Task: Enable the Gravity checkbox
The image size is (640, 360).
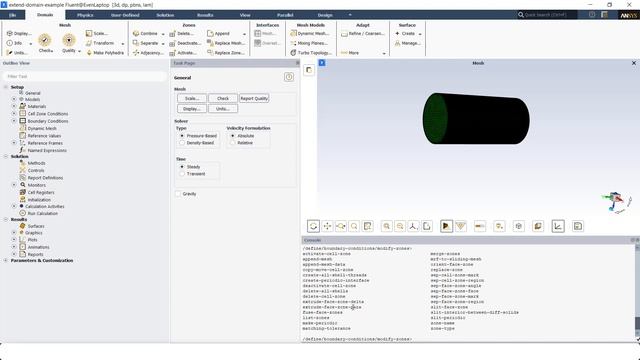Action: (x=178, y=194)
